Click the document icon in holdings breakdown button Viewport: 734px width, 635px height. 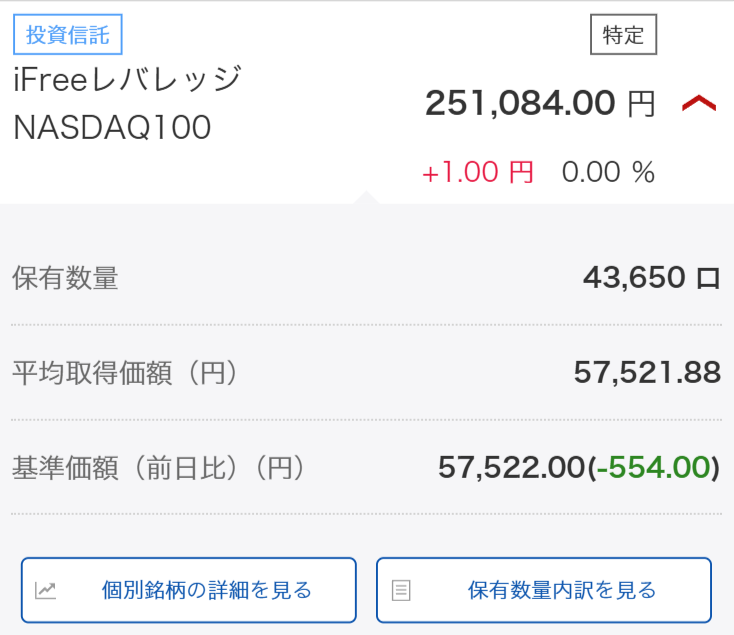pyautogui.click(x=400, y=590)
